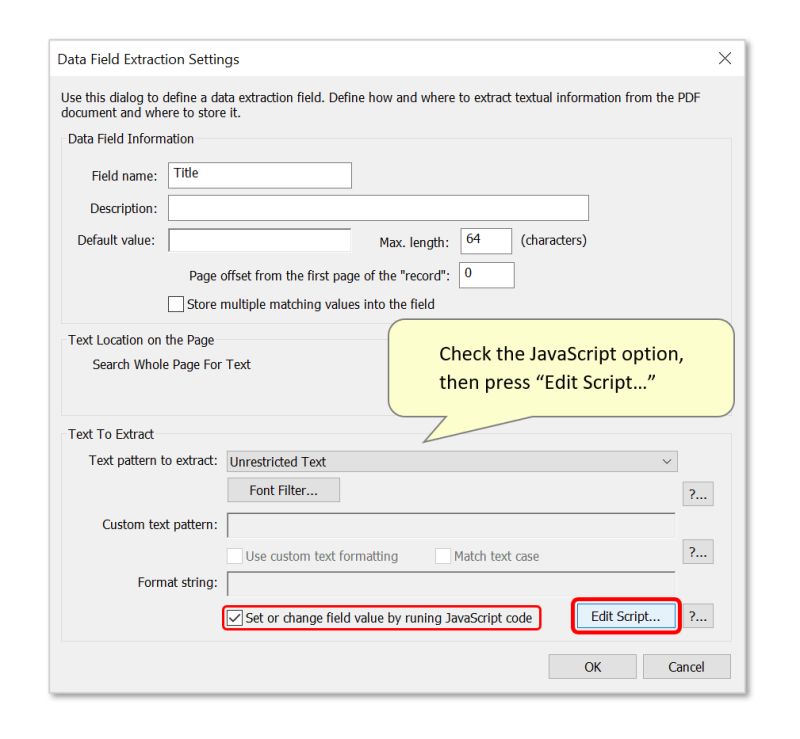The width and height of the screenshot is (800, 739).
Task: Click inside the Field name text box
Action: click(x=260, y=174)
